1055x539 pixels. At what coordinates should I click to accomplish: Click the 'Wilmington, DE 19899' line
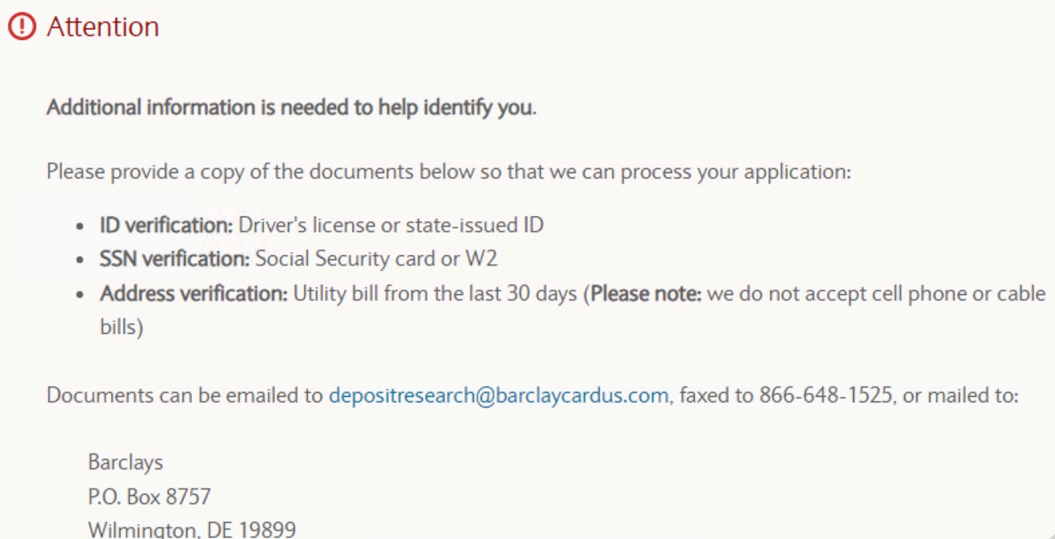point(192,528)
